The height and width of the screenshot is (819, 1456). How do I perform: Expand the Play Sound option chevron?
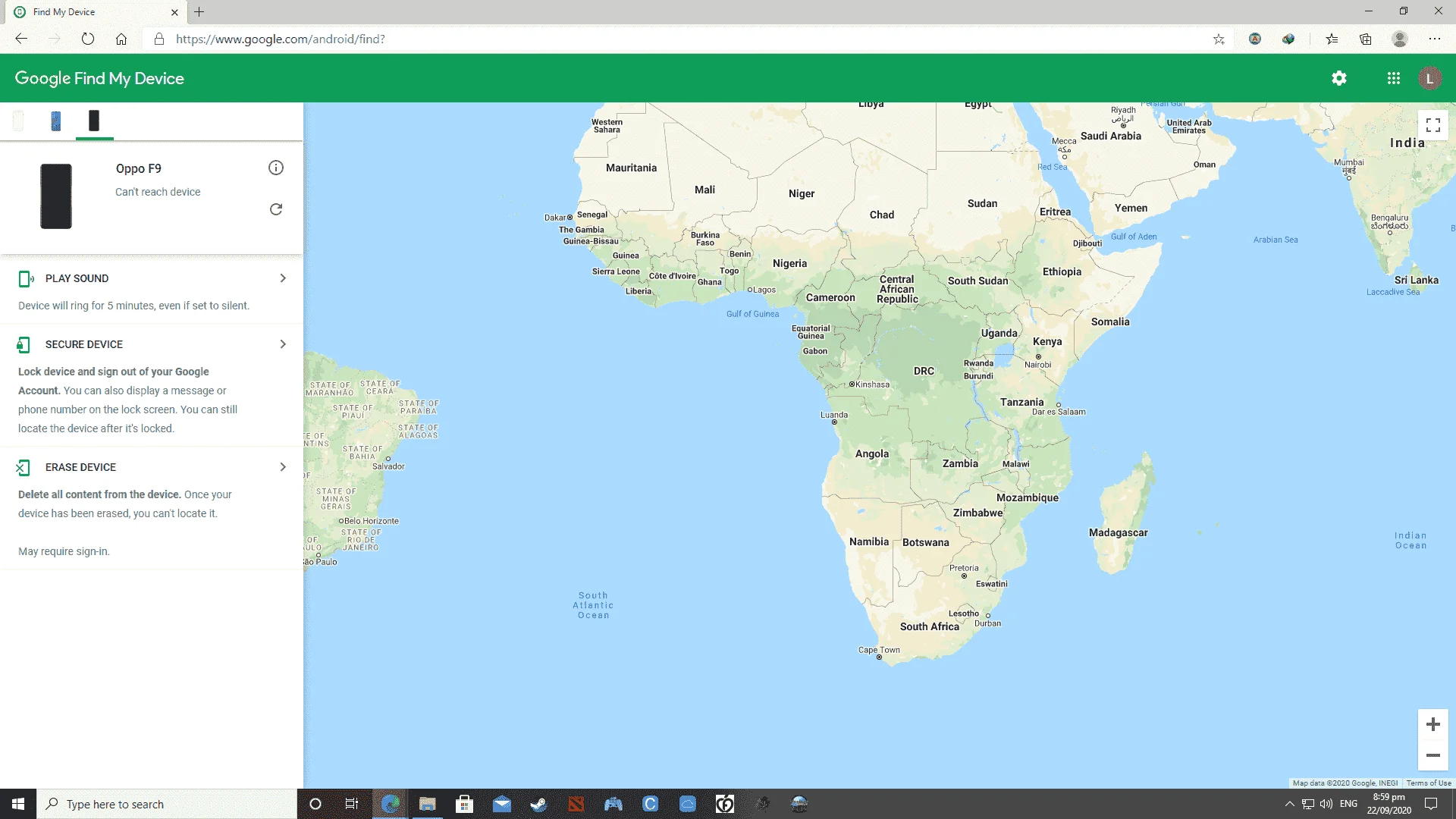(x=283, y=278)
